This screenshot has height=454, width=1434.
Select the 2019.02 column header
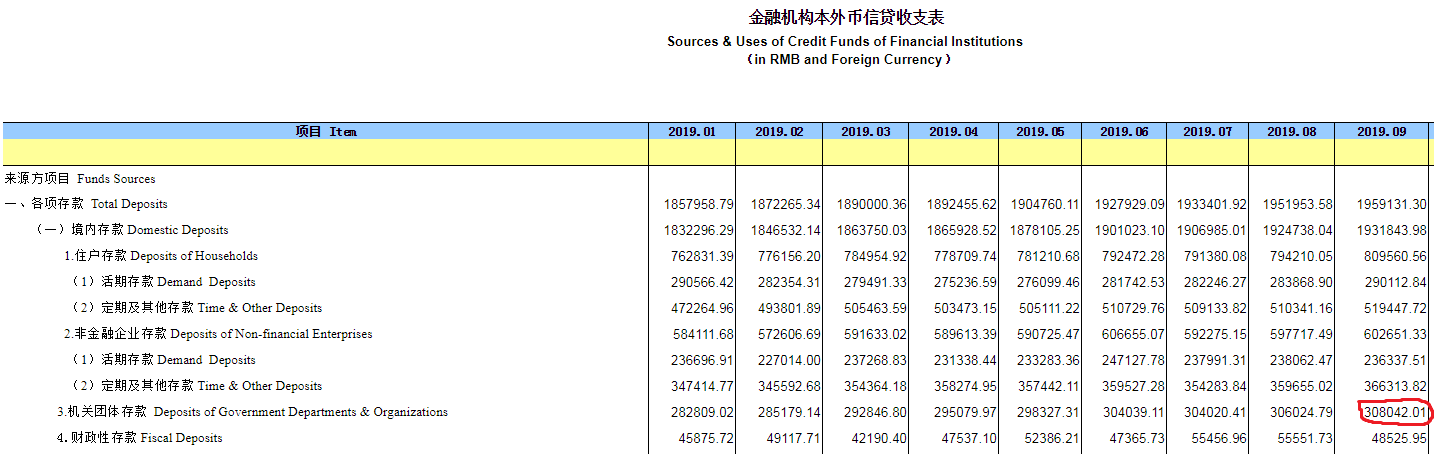click(x=779, y=131)
